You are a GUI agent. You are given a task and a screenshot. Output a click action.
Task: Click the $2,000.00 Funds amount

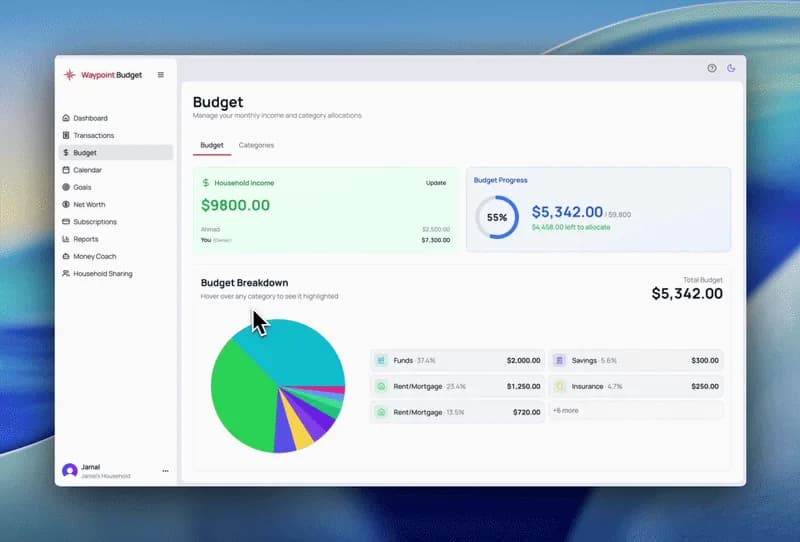[523, 360]
